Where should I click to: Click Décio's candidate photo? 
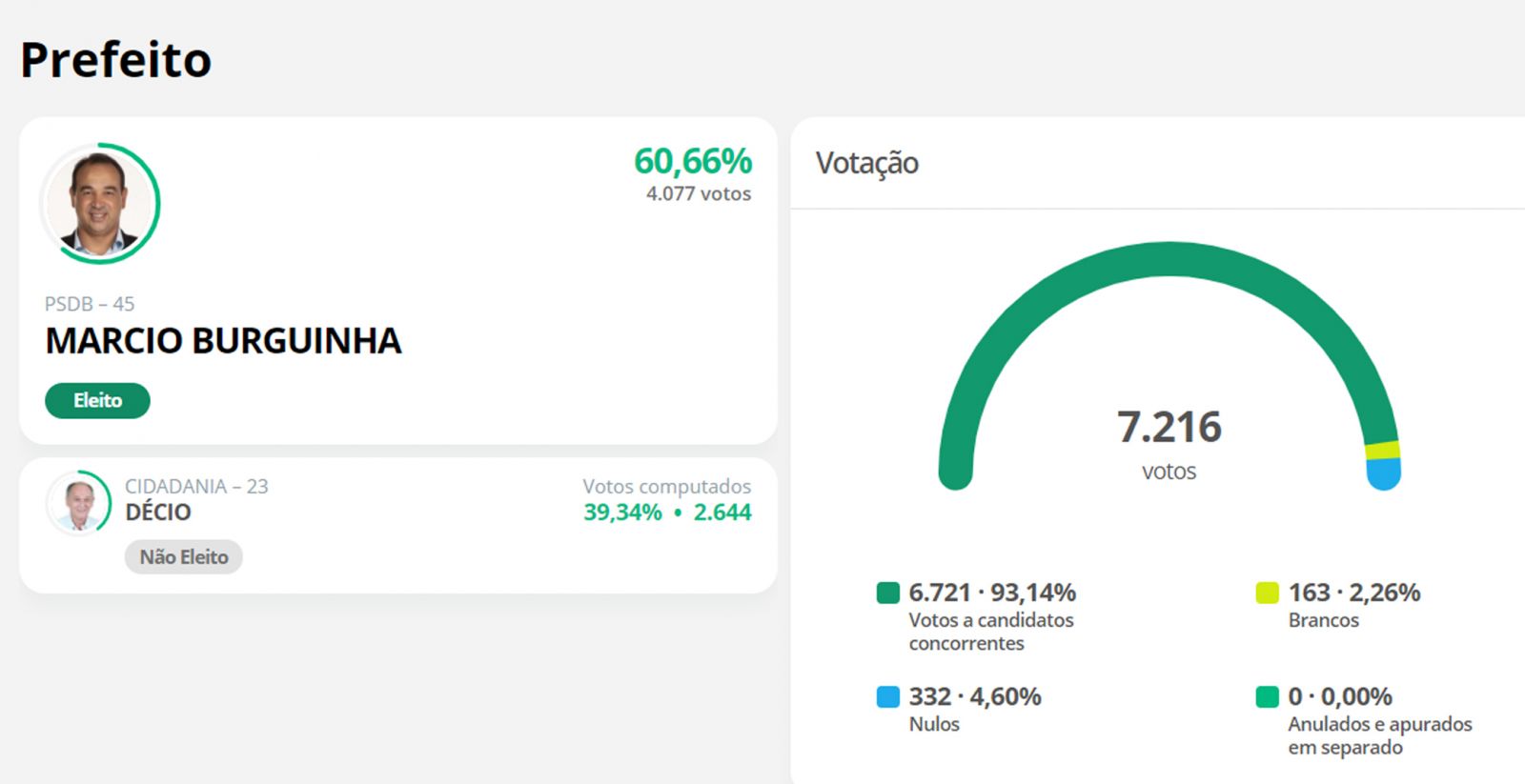[78, 503]
